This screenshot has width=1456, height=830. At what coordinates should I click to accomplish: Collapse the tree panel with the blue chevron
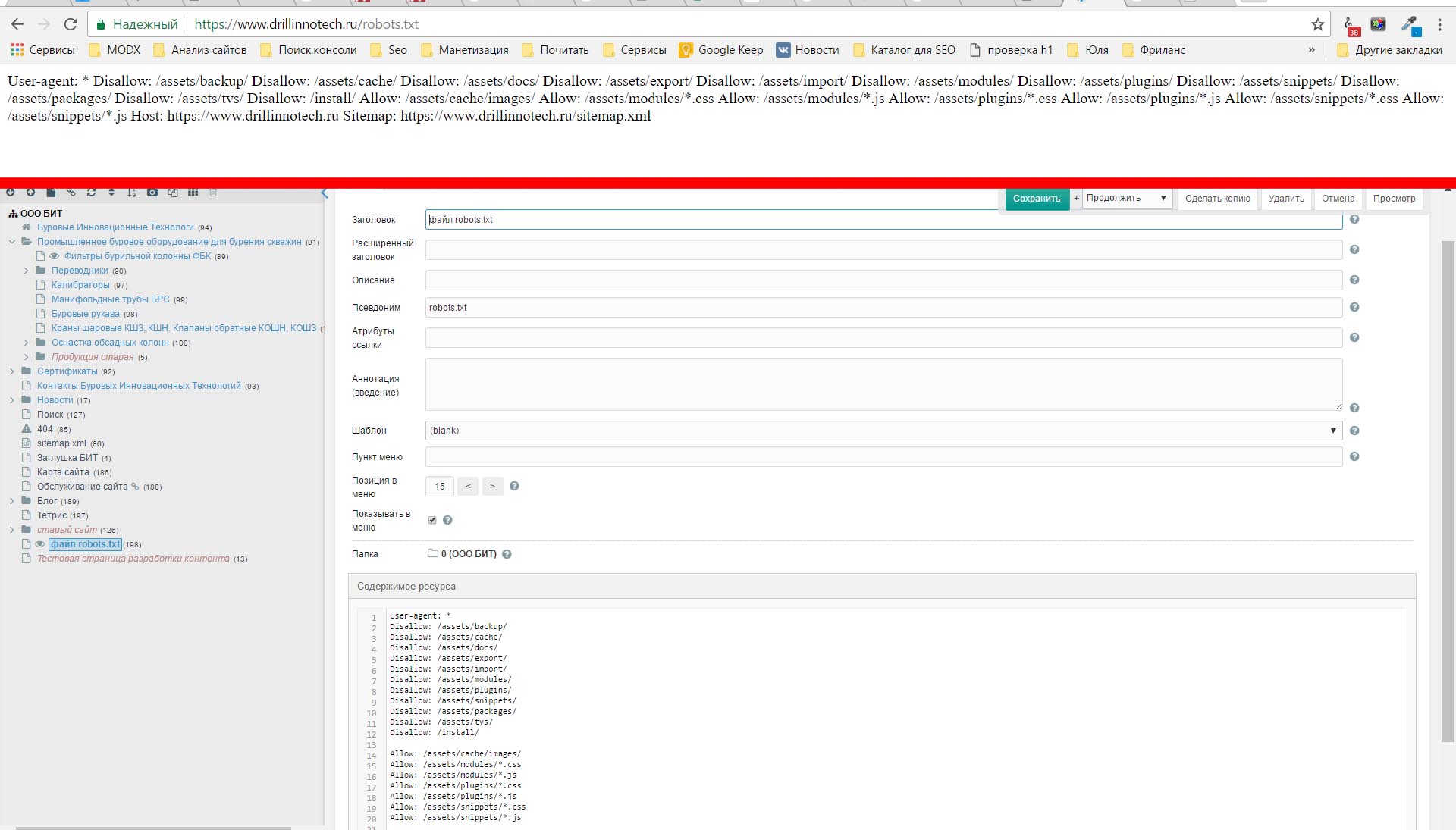(325, 193)
